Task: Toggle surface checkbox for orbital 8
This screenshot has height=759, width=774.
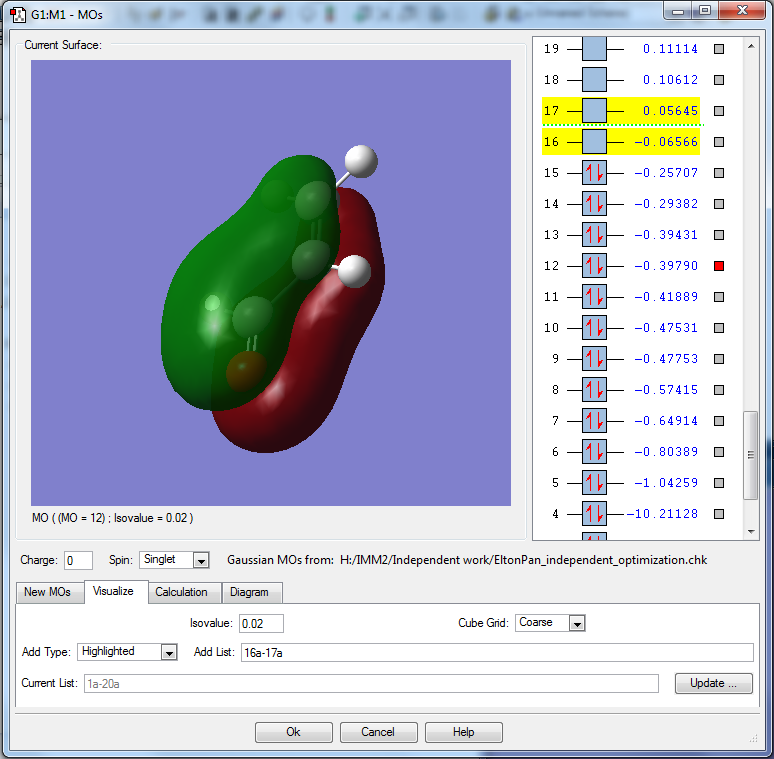Action: (719, 390)
